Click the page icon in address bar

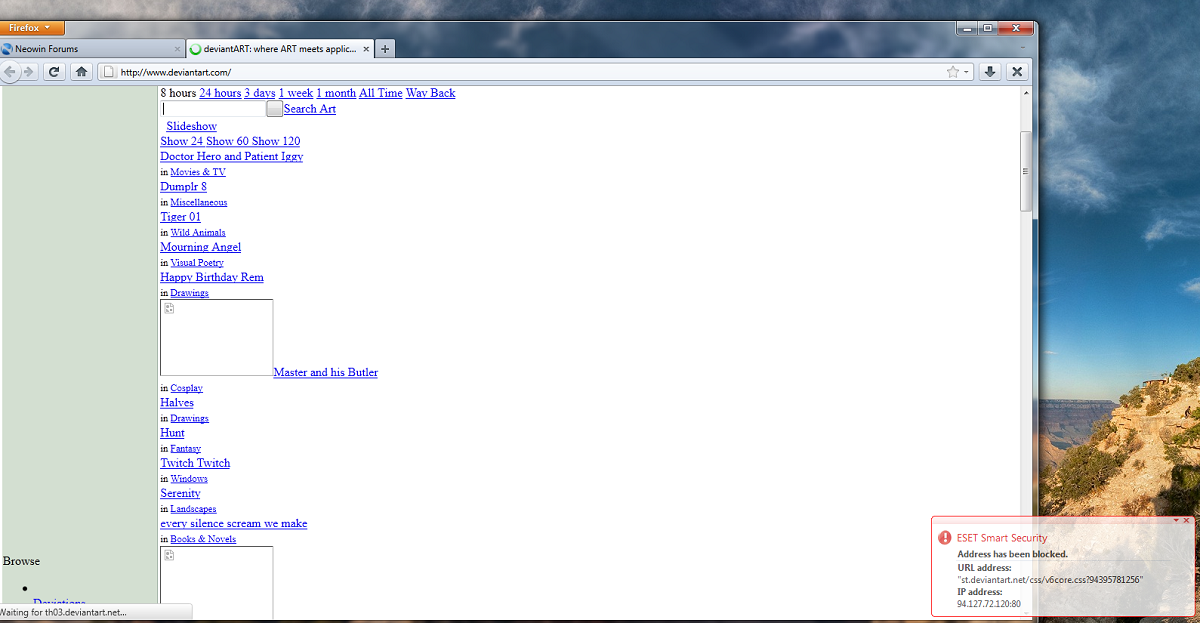point(109,72)
